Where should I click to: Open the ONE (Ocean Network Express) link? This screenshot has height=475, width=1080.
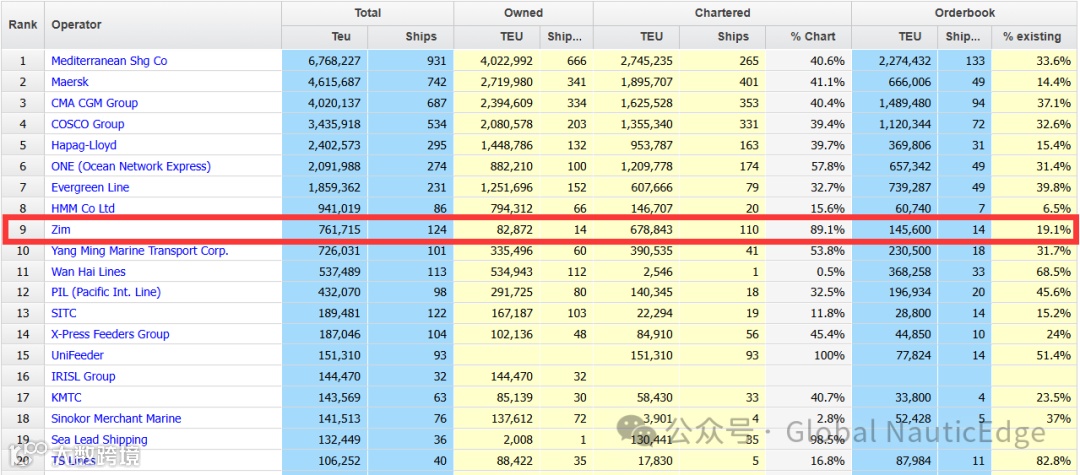click(131, 166)
